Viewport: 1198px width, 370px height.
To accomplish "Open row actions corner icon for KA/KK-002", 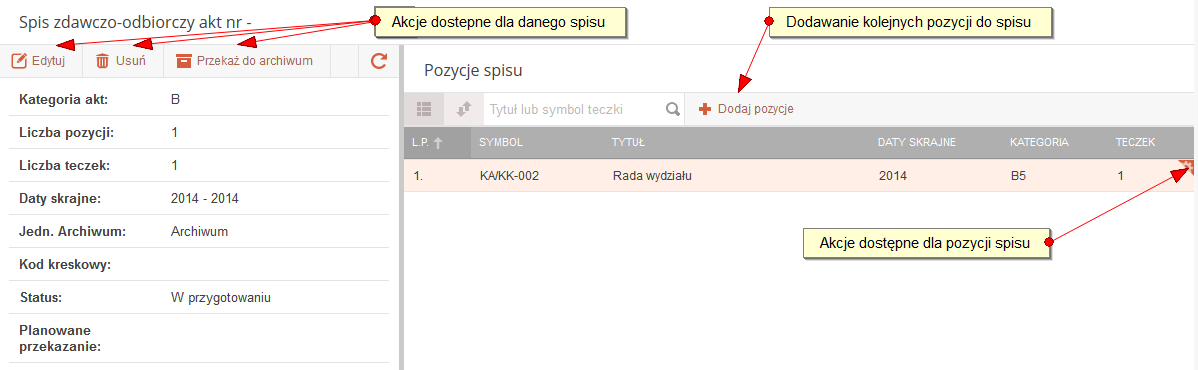I will pos(1187,167).
